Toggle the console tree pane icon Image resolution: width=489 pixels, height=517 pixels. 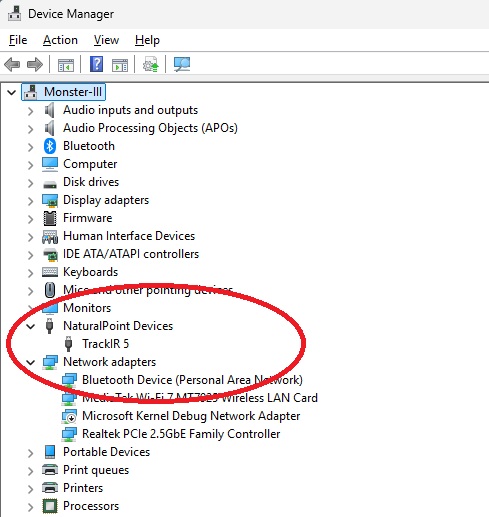[66, 65]
